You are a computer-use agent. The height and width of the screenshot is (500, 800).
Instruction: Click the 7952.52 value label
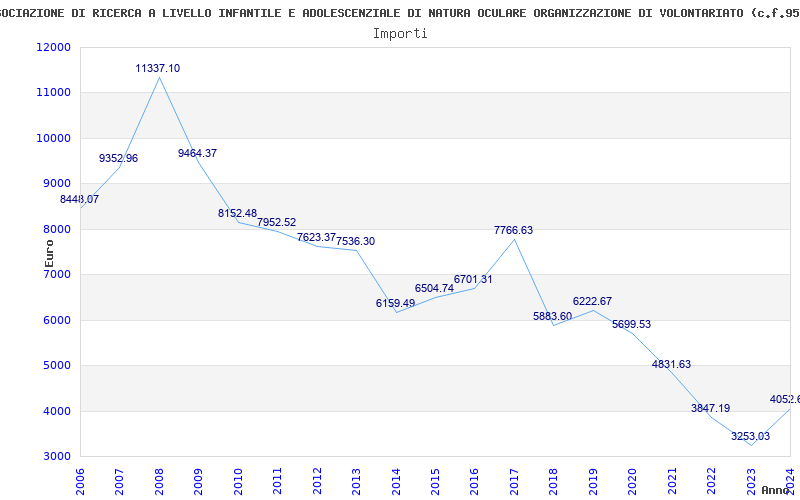(277, 222)
